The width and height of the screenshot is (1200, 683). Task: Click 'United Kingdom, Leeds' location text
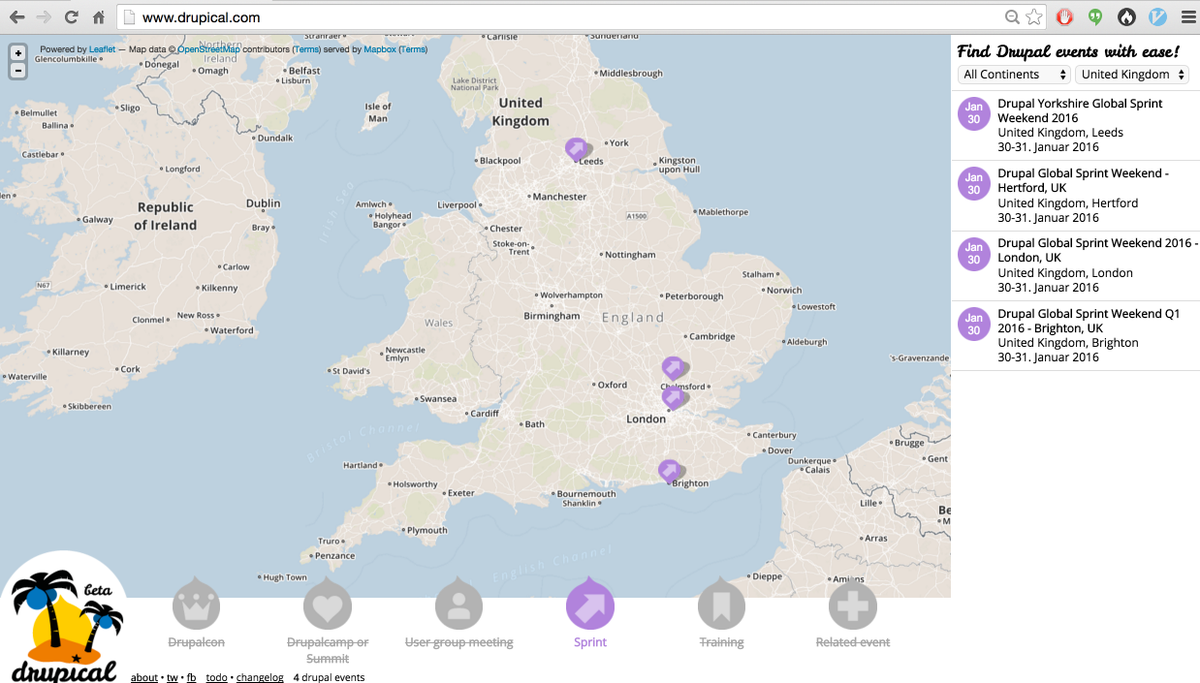[1060, 132]
